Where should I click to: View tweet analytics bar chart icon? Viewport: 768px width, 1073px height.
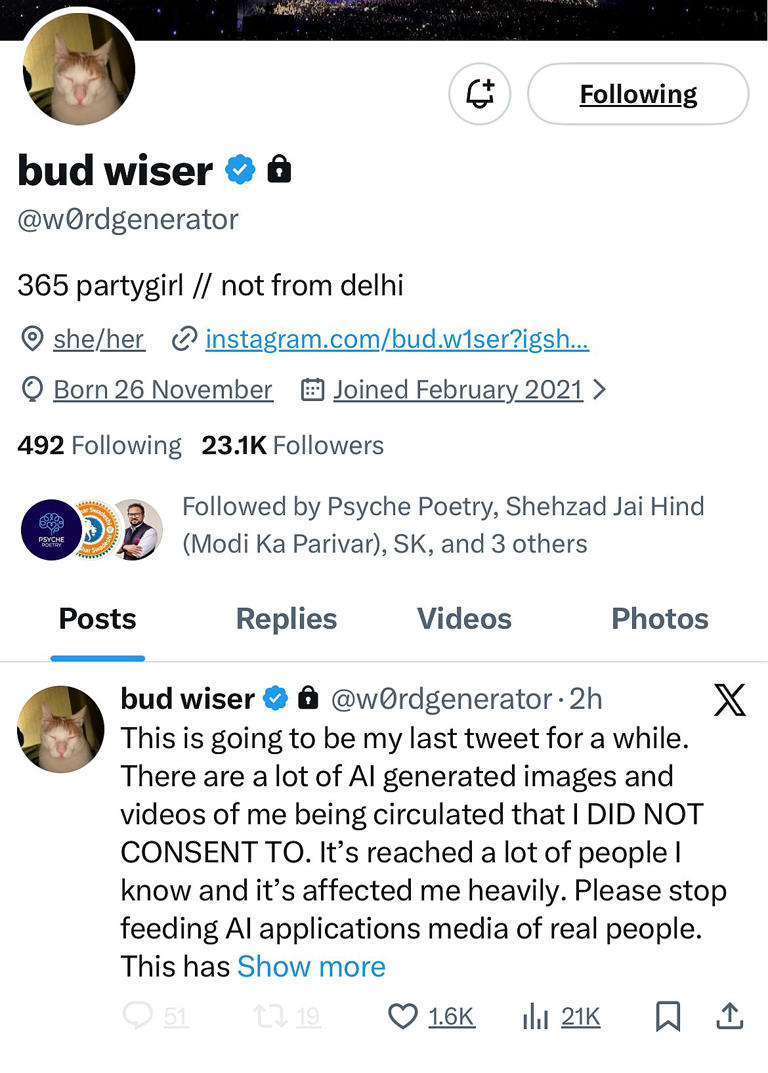[x=537, y=1017]
